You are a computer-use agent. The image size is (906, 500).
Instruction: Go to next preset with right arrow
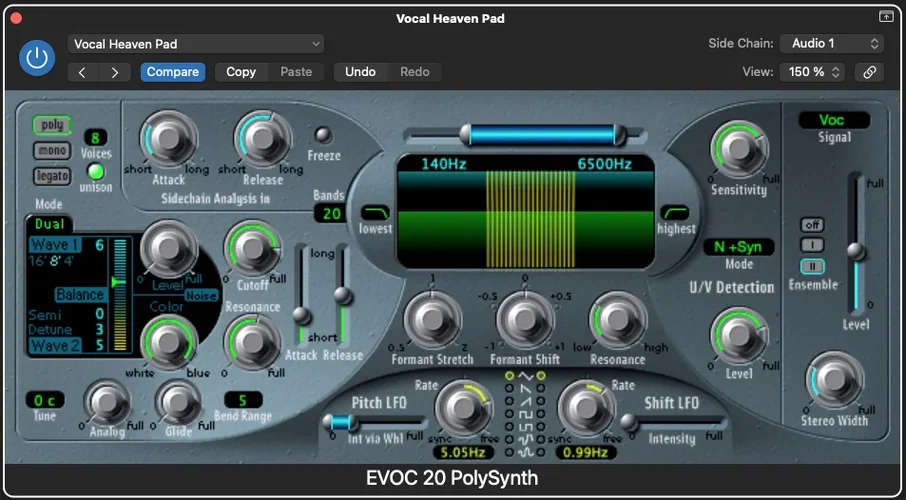pyautogui.click(x=115, y=72)
